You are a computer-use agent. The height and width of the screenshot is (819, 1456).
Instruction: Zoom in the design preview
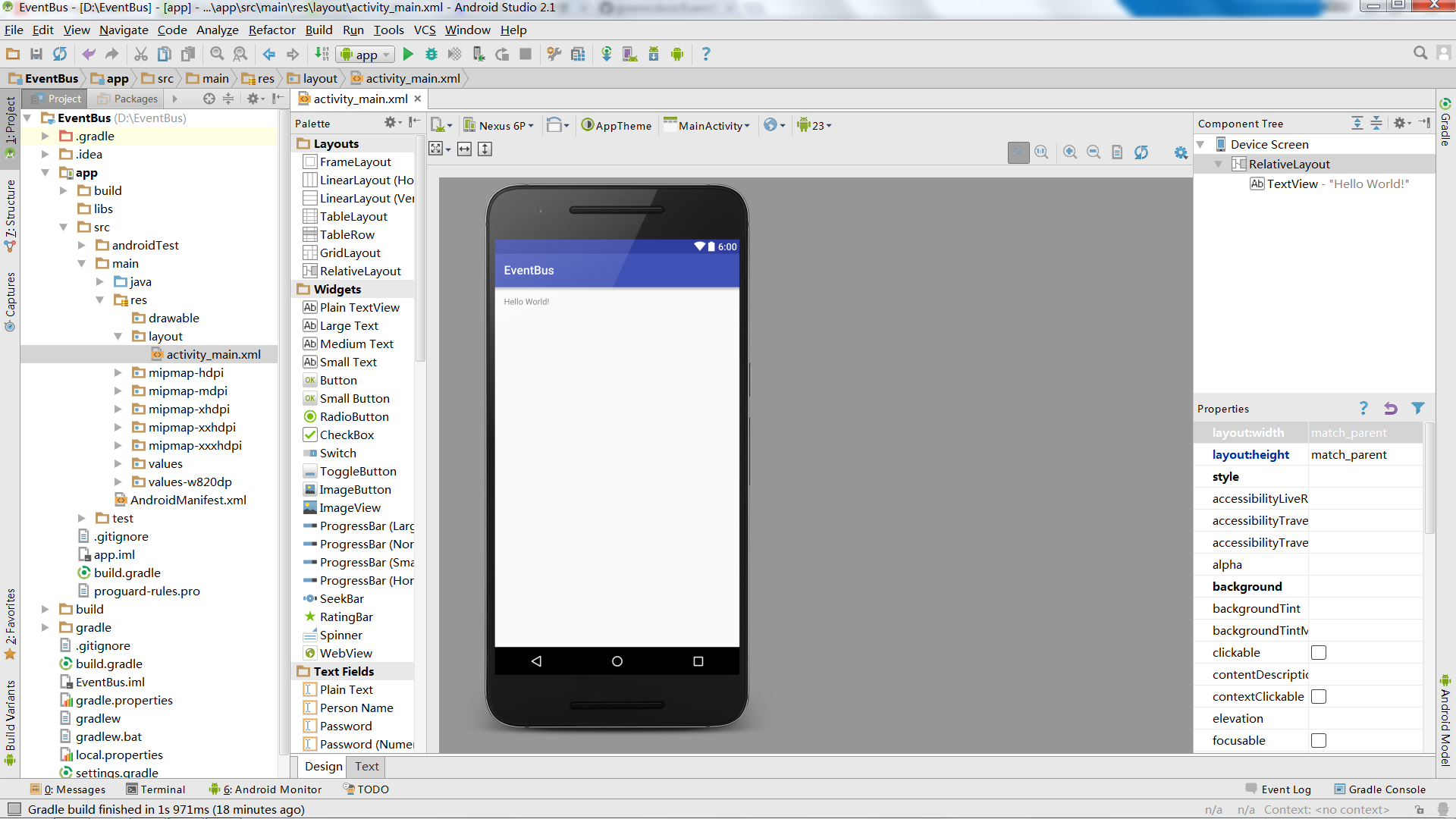tap(1070, 152)
